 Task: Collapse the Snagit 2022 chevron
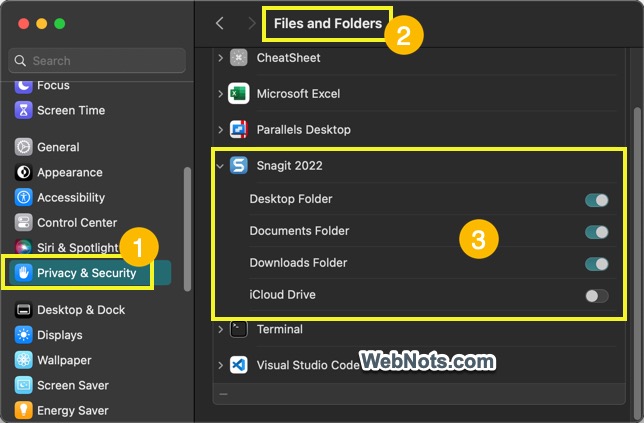220,166
